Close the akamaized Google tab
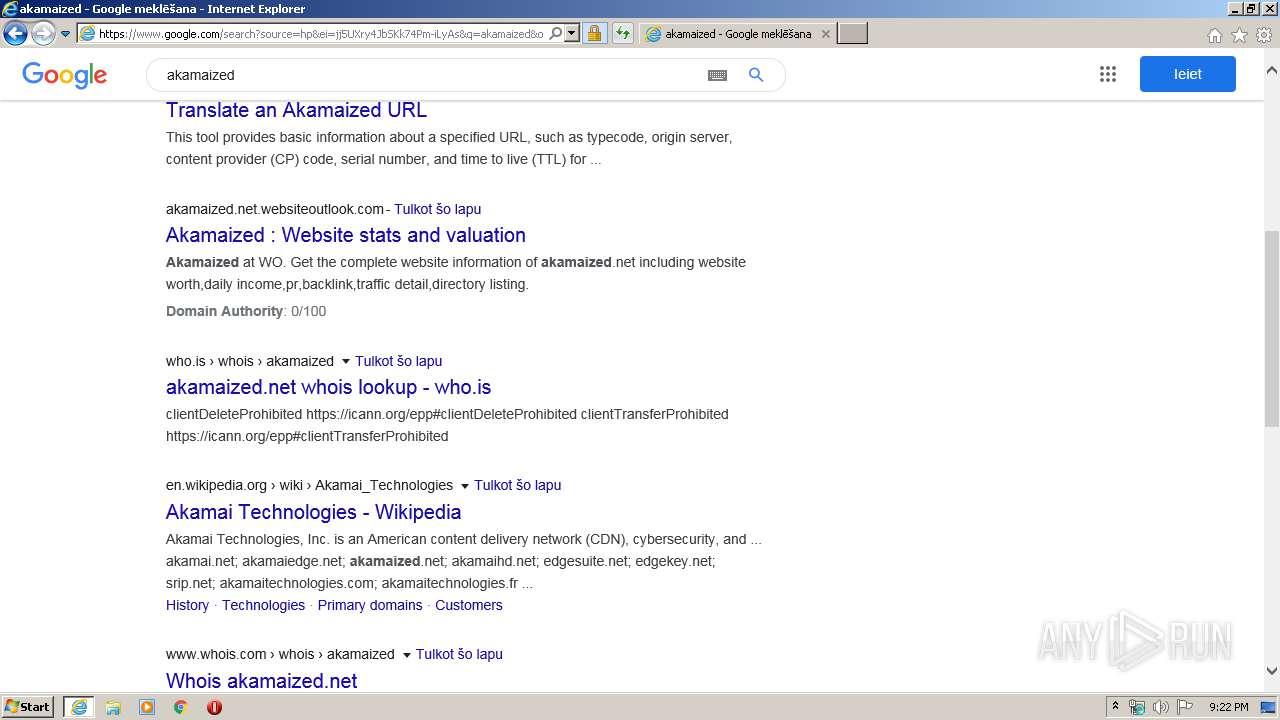Image resolution: width=1280 pixels, height=720 pixels. pyautogui.click(x=825, y=33)
